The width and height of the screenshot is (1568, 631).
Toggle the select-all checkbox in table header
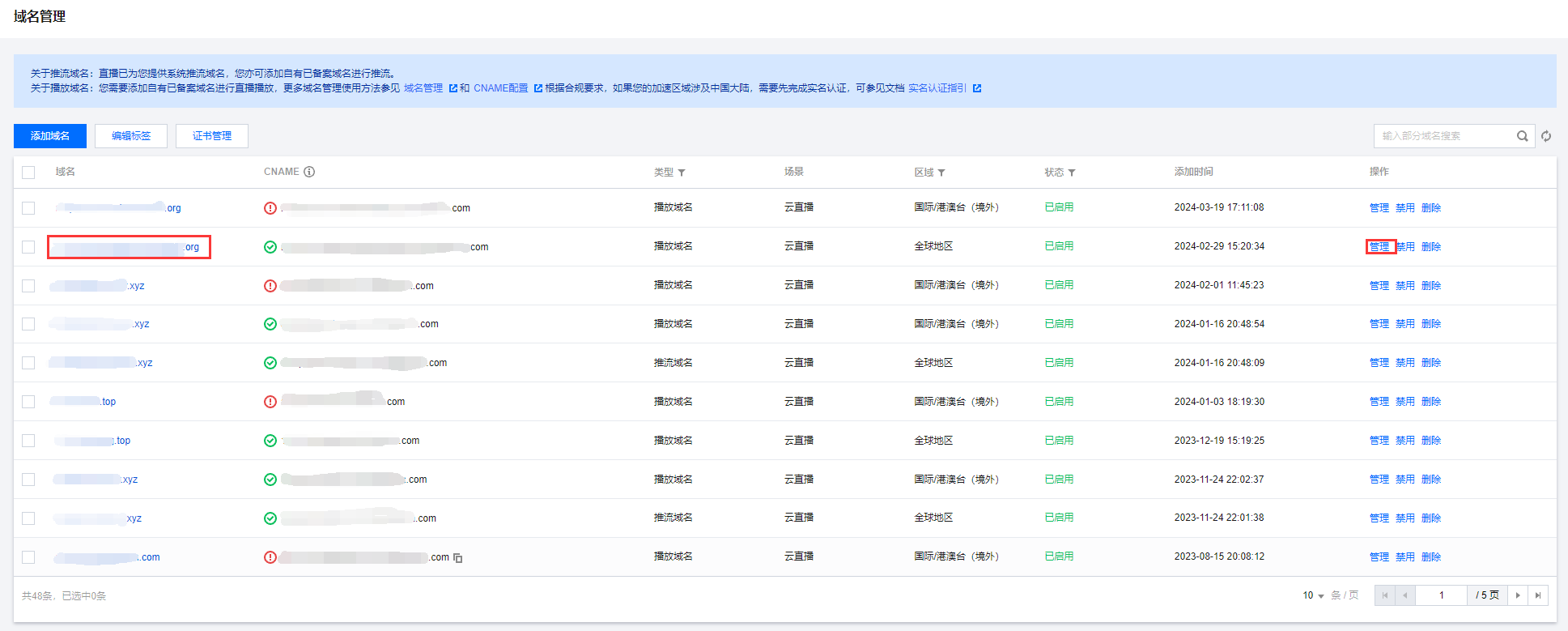pos(28,173)
